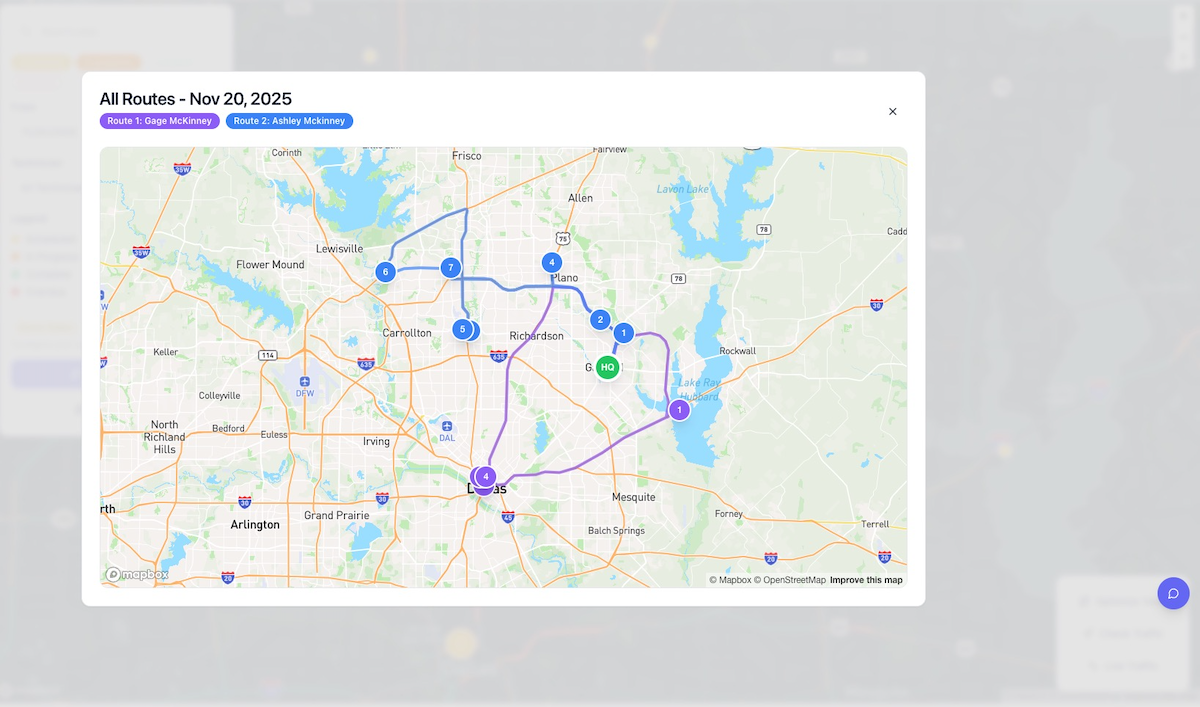Click the Improve this map link
The height and width of the screenshot is (707, 1200).
click(x=866, y=579)
